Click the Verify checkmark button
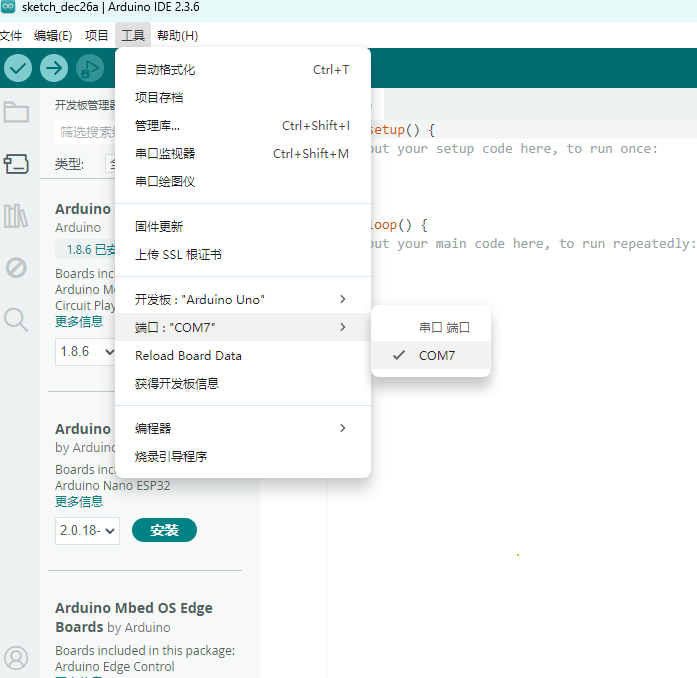 pyautogui.click(x=18, y=68)
